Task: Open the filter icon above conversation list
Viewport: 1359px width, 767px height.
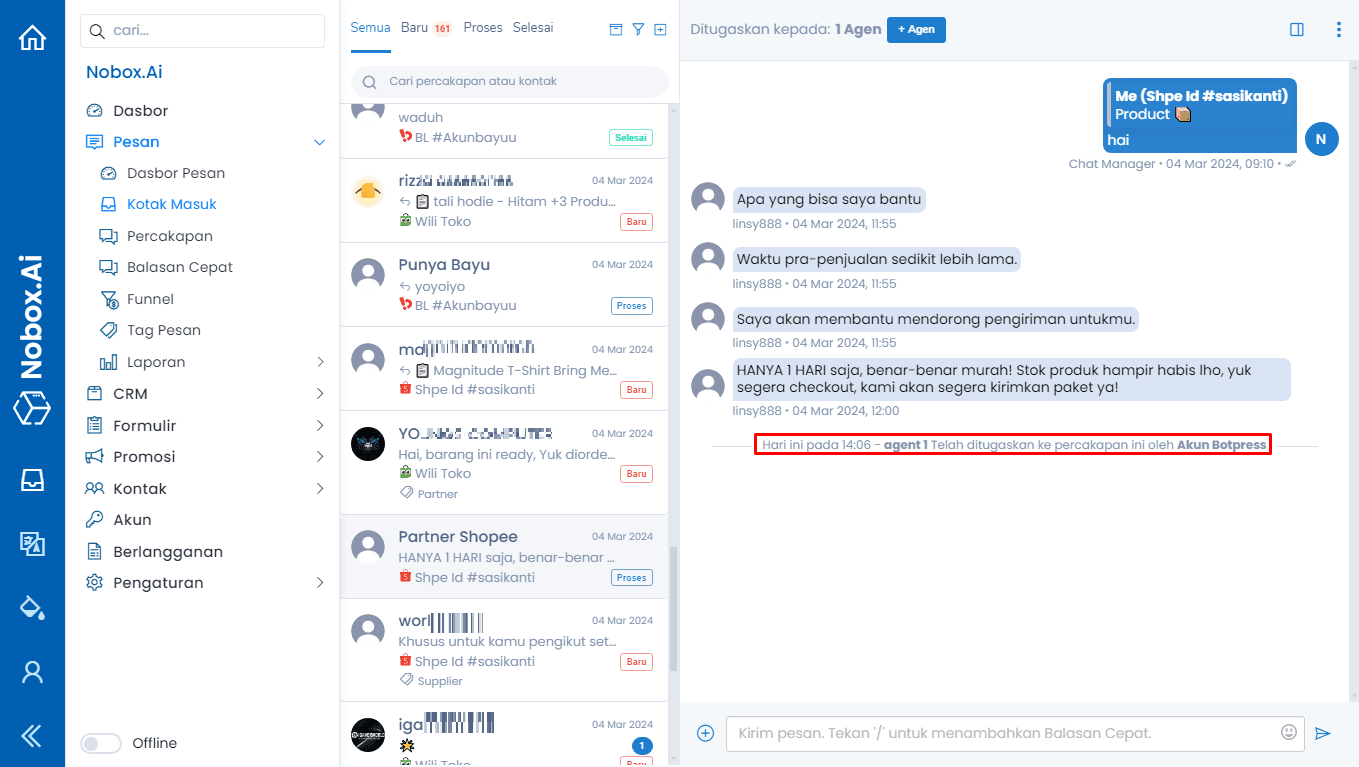Action: pos(638,29)
